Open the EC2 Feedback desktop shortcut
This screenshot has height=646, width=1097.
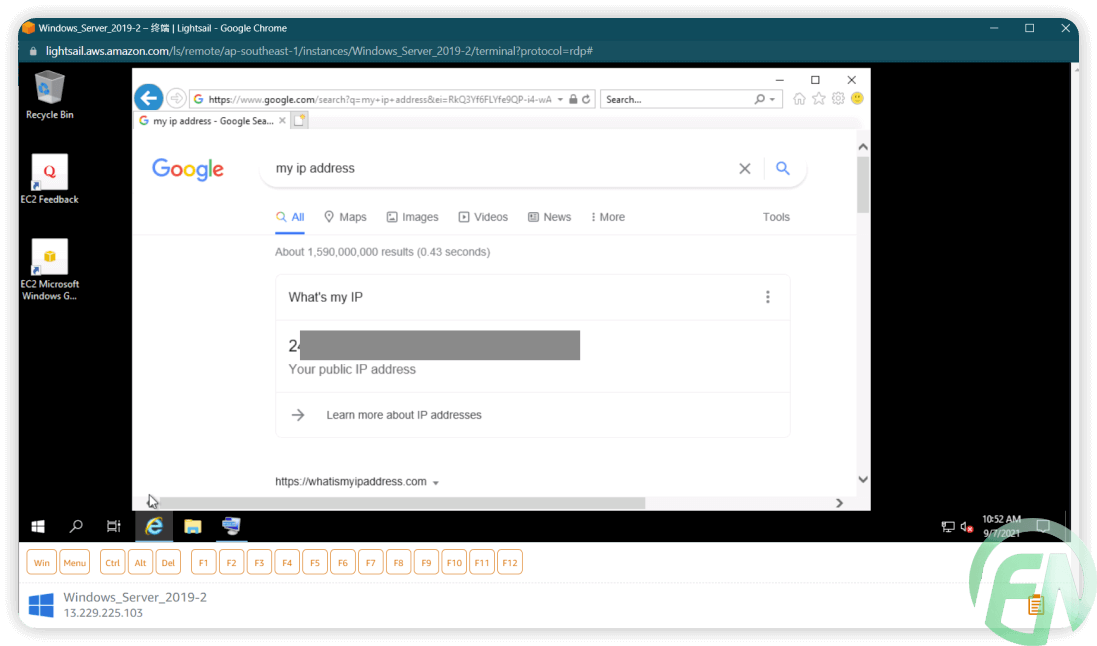pyautogui.click(x=50, y=179)
